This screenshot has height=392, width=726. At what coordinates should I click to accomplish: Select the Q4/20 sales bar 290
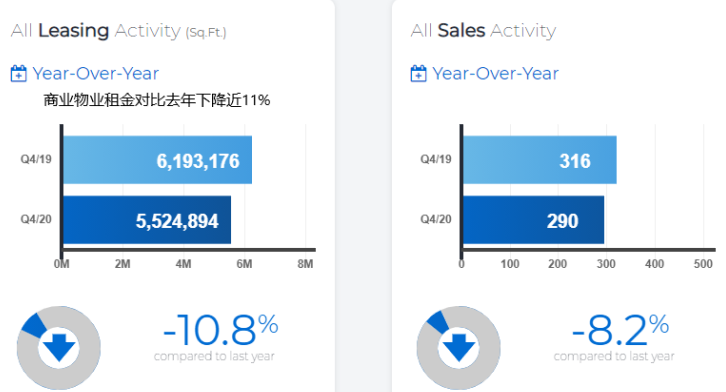(533, 220)
